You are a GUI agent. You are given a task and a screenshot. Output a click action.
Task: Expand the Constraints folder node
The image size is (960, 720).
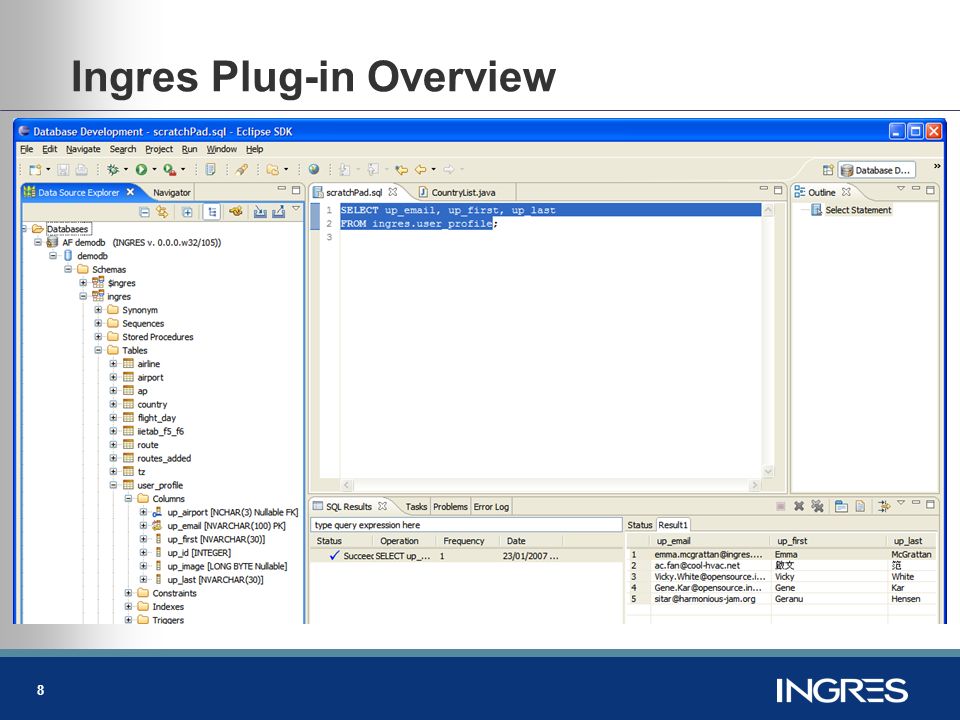129,593
